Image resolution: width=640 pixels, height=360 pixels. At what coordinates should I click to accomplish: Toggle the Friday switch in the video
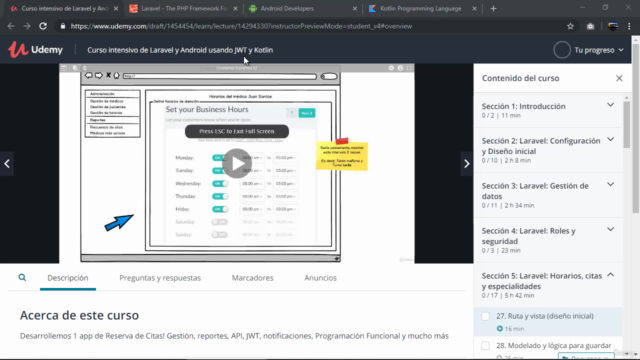tap(220, 209)
